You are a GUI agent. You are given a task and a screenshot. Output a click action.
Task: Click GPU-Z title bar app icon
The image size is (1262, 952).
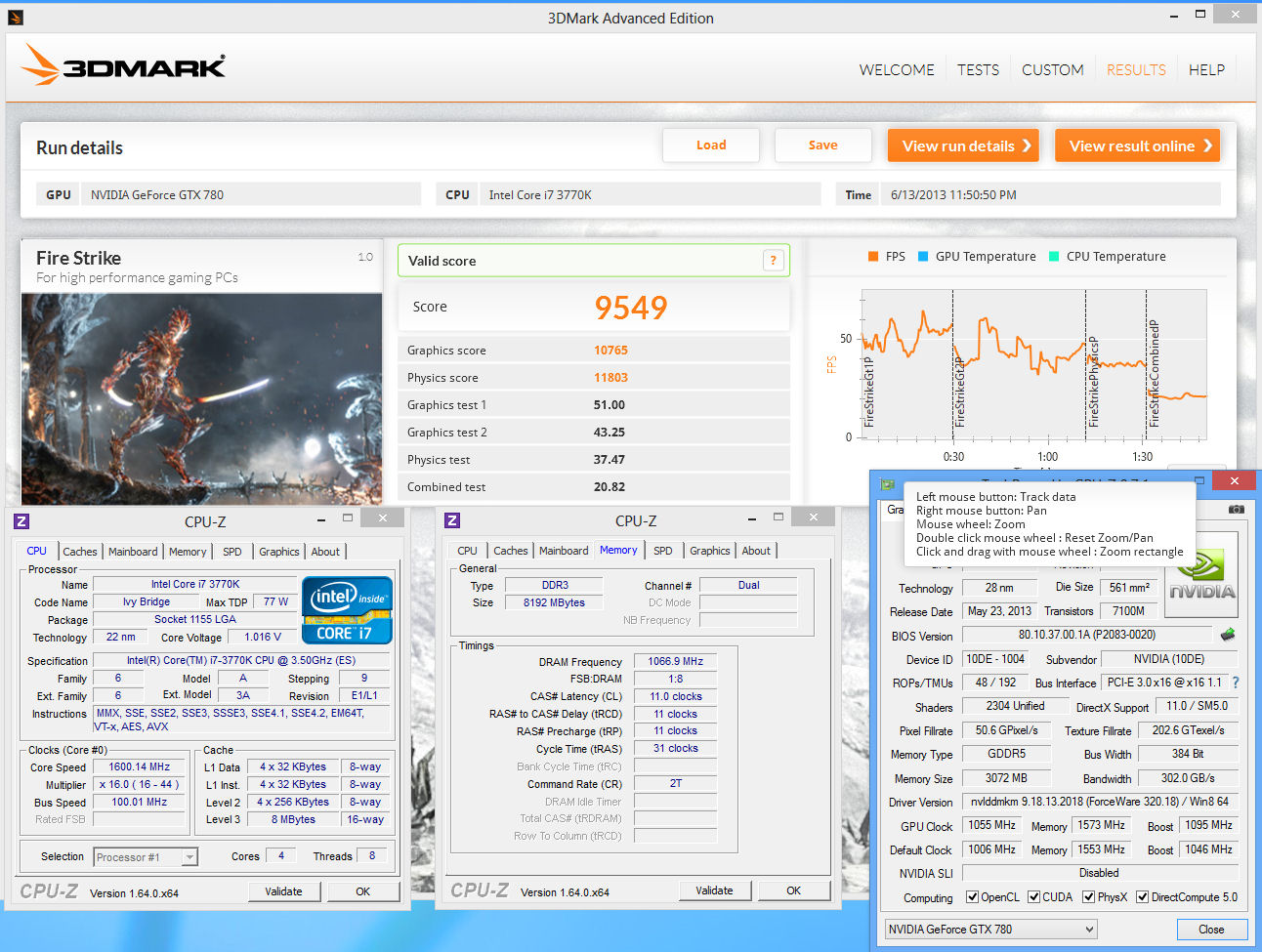point(887,482)
